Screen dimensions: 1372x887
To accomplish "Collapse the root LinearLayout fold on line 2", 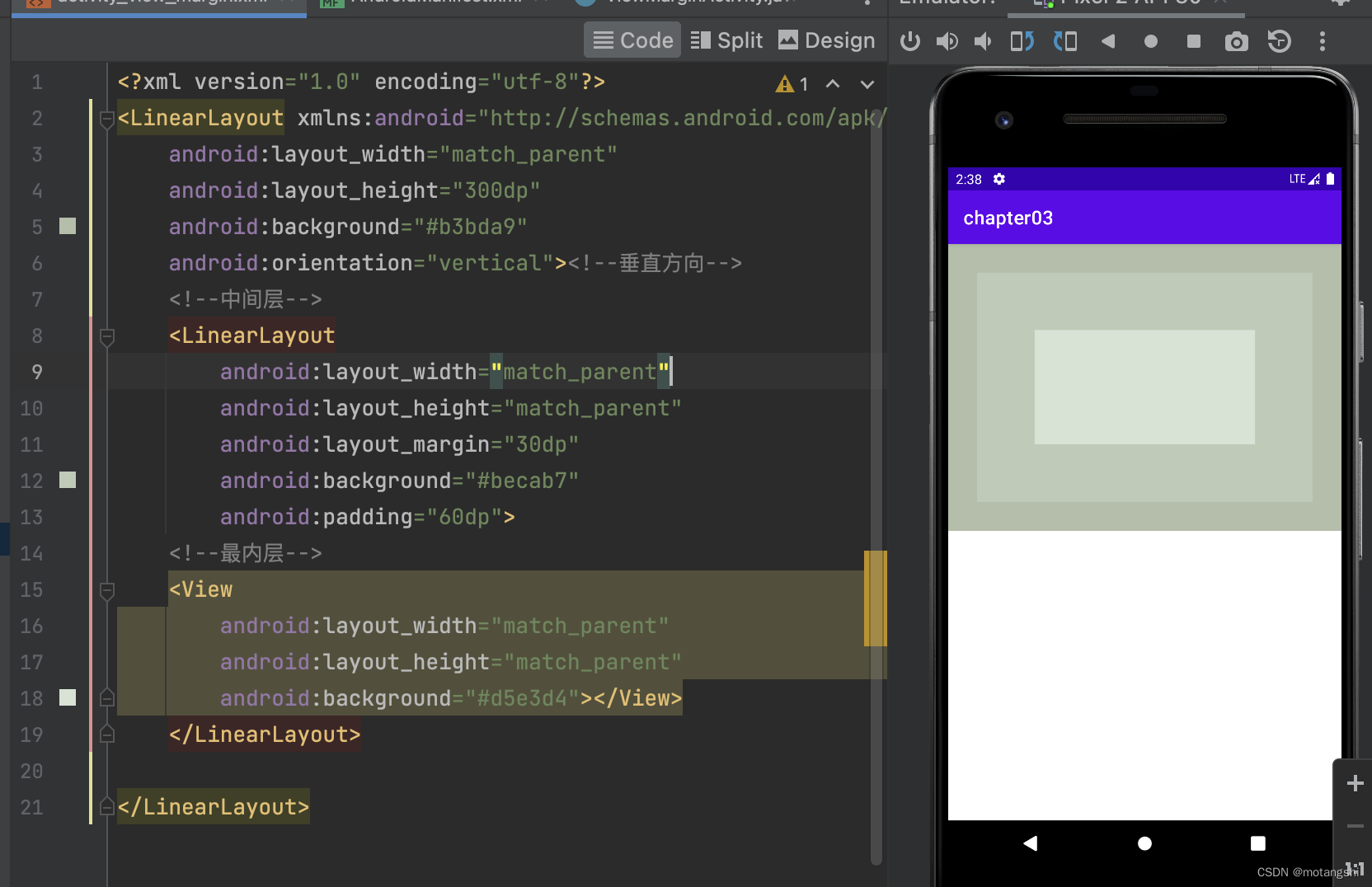I will [106, 119].
